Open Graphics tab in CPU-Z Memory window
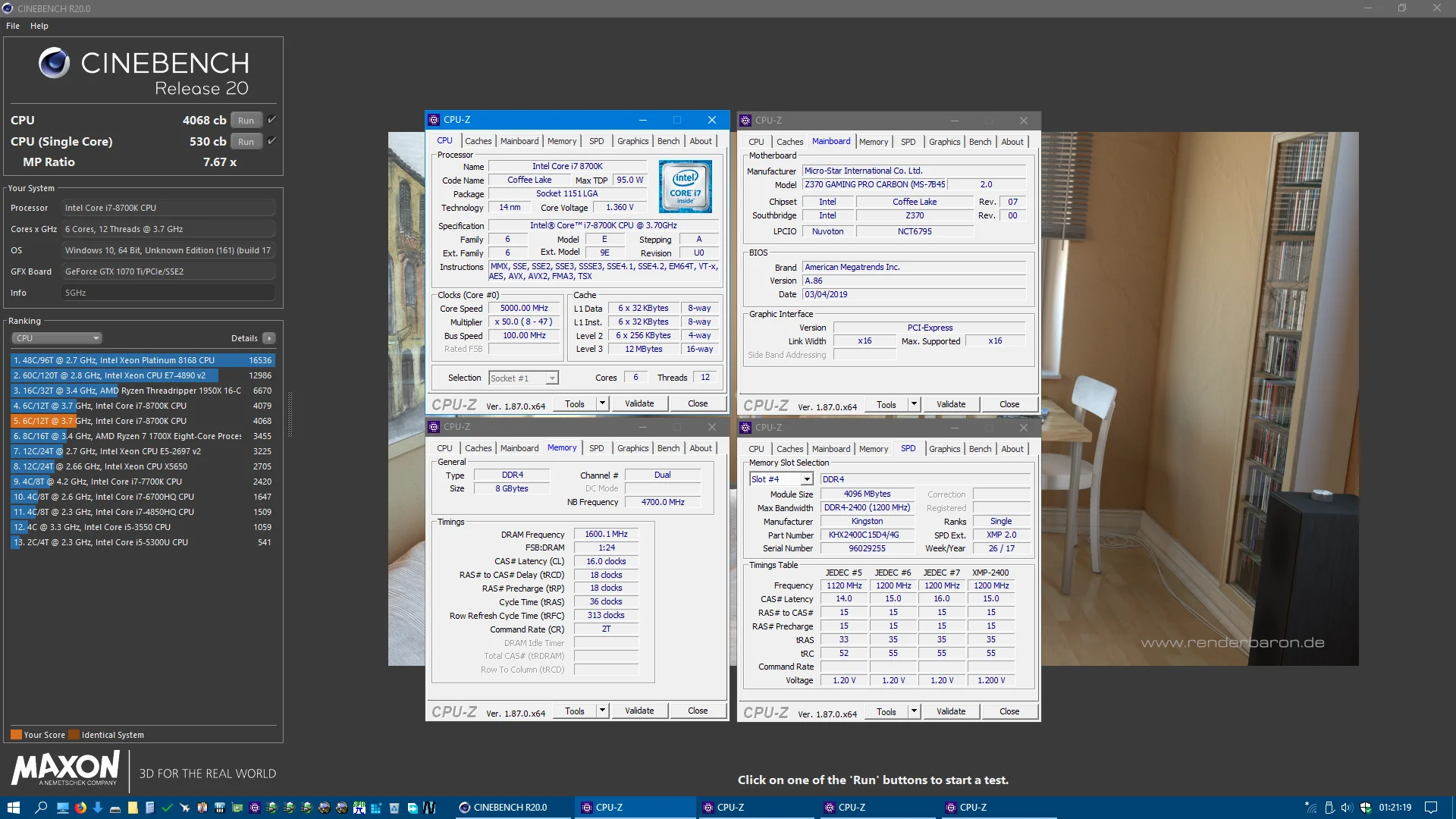Viewport: 1456px width, 819px height. (632, 448)
